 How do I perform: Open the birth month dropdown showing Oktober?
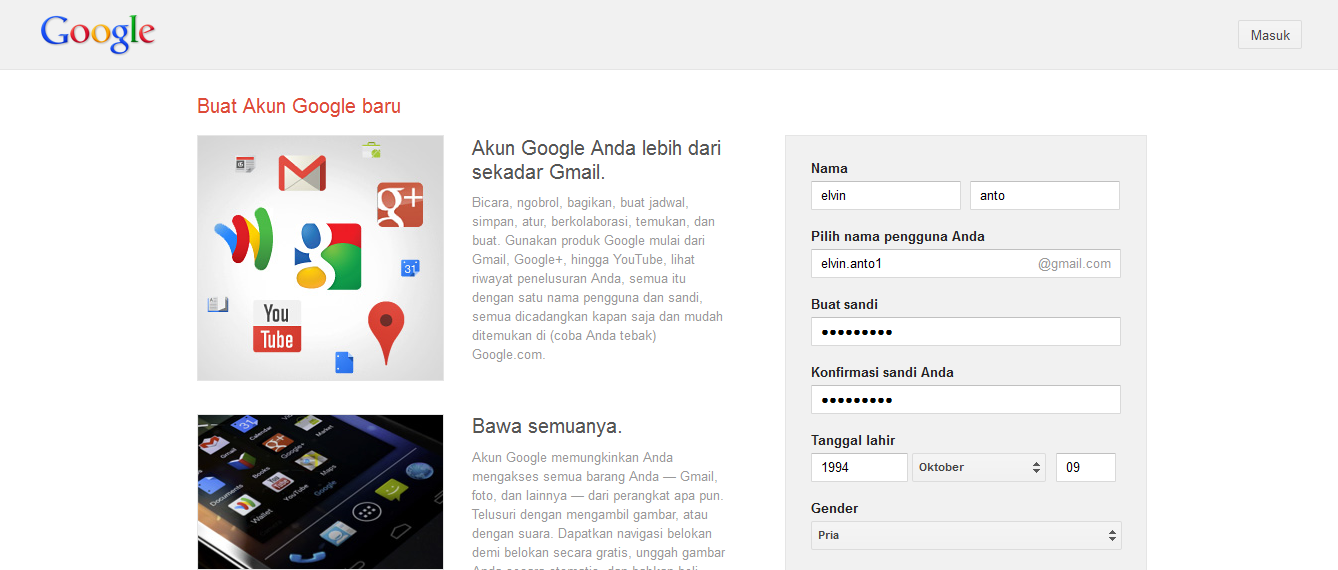[x=979, y=467]
